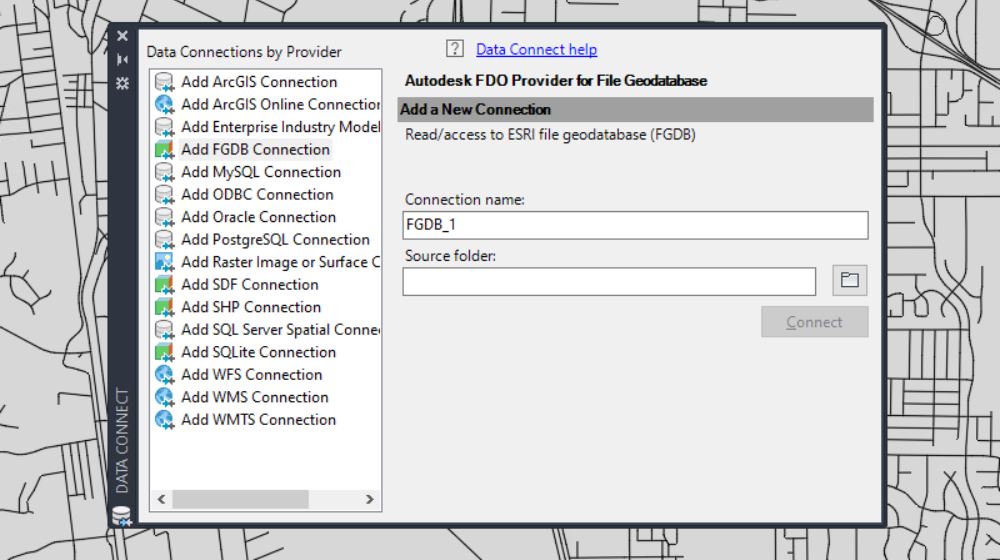Select Add ArcGIS Online Connection

(280, 105)
